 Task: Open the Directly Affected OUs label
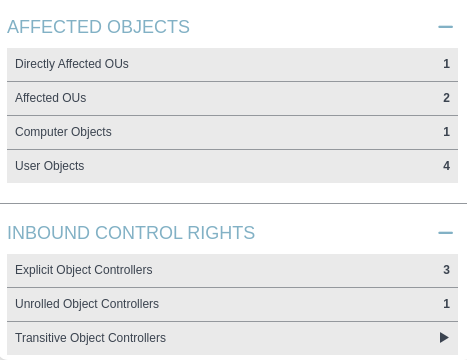point(72,64)
